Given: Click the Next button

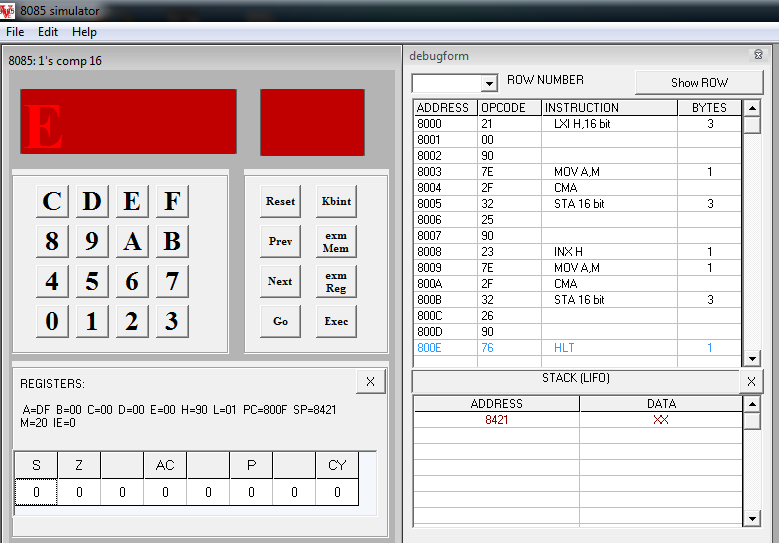Looking at the screenshot, I should pyautogui.click(x=280, y=281).
